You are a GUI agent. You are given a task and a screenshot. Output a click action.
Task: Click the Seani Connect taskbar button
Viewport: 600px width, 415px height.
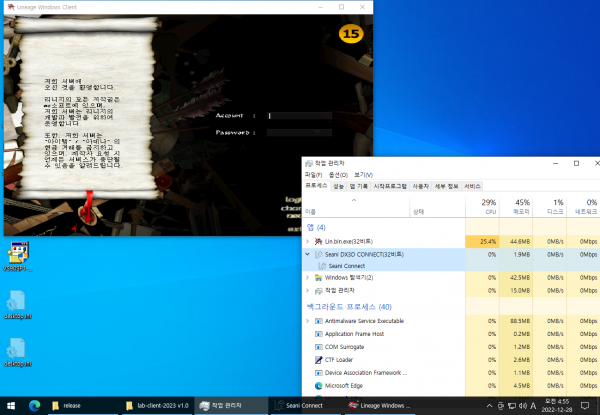point(305,405)
